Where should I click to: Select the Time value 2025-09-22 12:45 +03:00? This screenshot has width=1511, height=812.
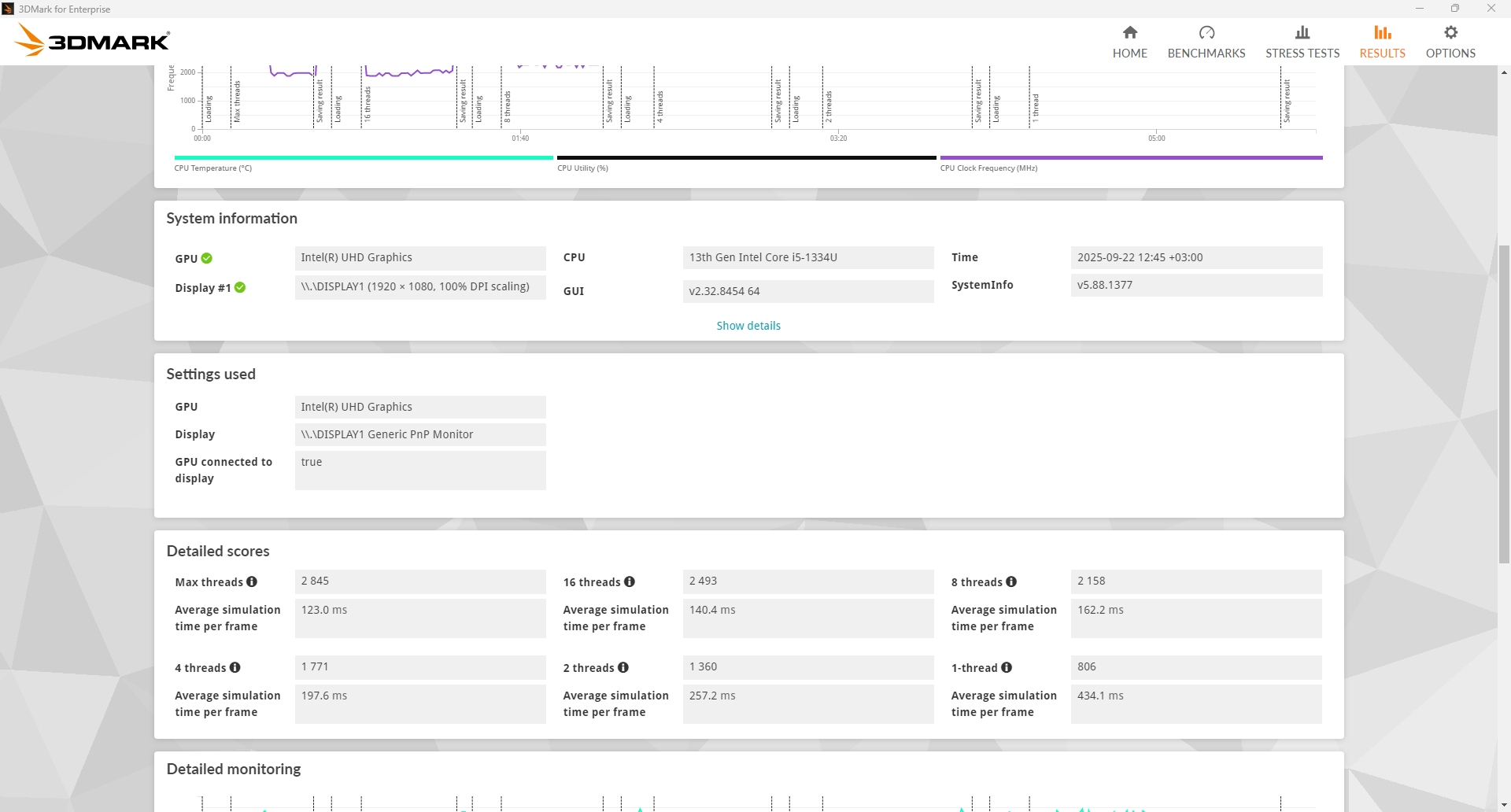tap(1196, 257)
